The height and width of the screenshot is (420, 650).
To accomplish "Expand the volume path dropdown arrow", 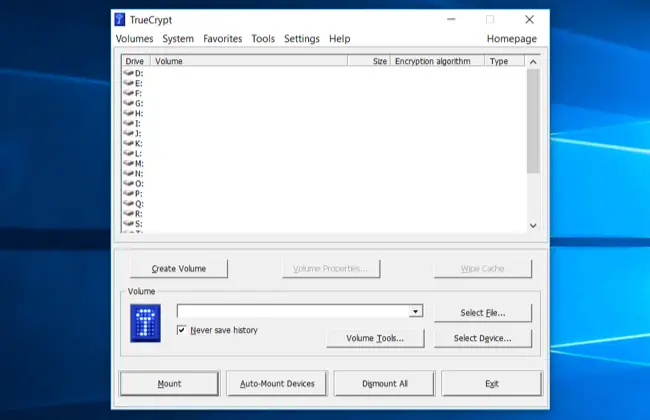I will pyautogui.click(x=416, y=311).
